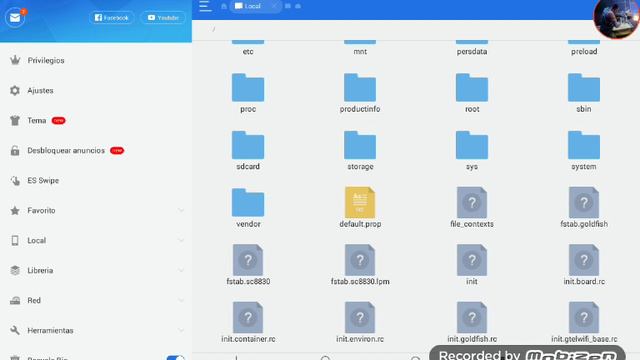Expand the Librería section chevron
This screenshot has width=640, height=360.
click(x=181, y=271)
